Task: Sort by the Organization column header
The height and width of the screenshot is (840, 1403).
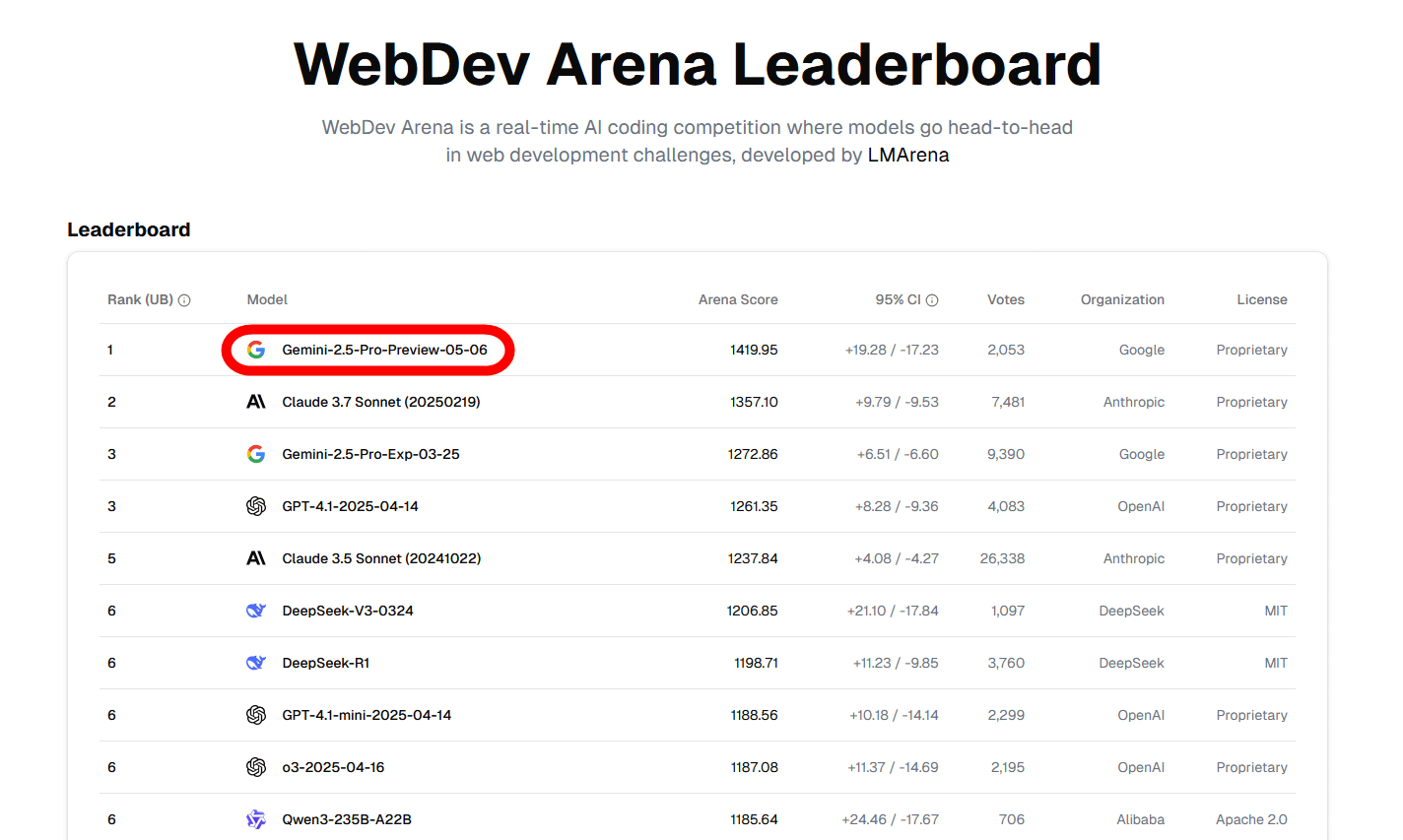Action: pyautogui.click(x=1122, y=299)
